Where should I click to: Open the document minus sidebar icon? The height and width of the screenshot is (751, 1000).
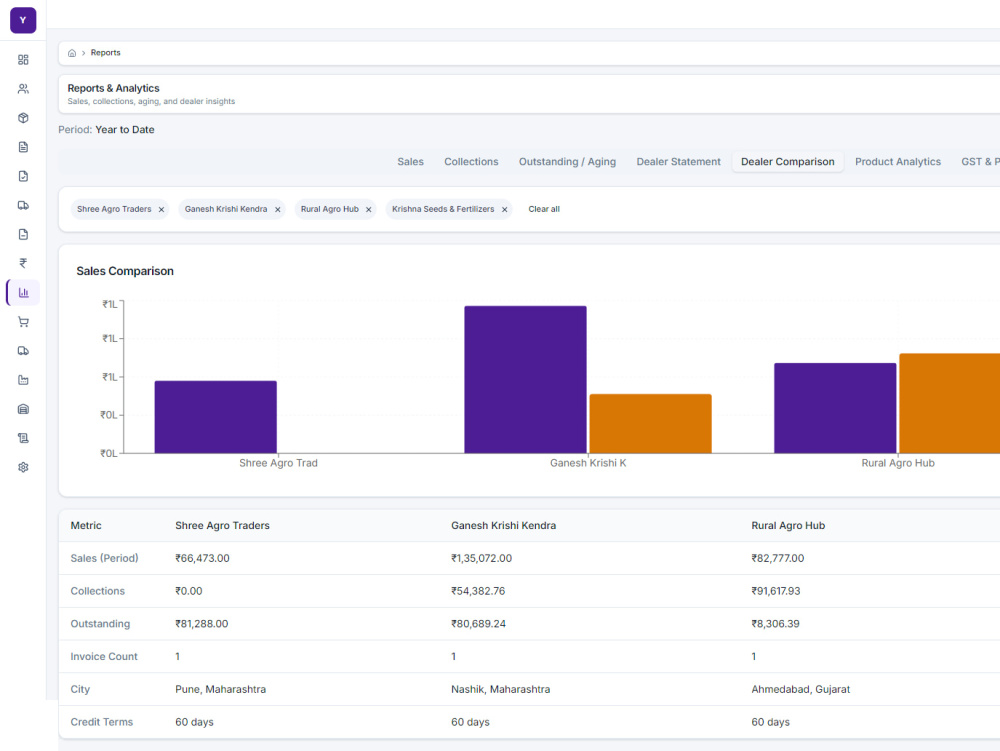coord(23,235)
